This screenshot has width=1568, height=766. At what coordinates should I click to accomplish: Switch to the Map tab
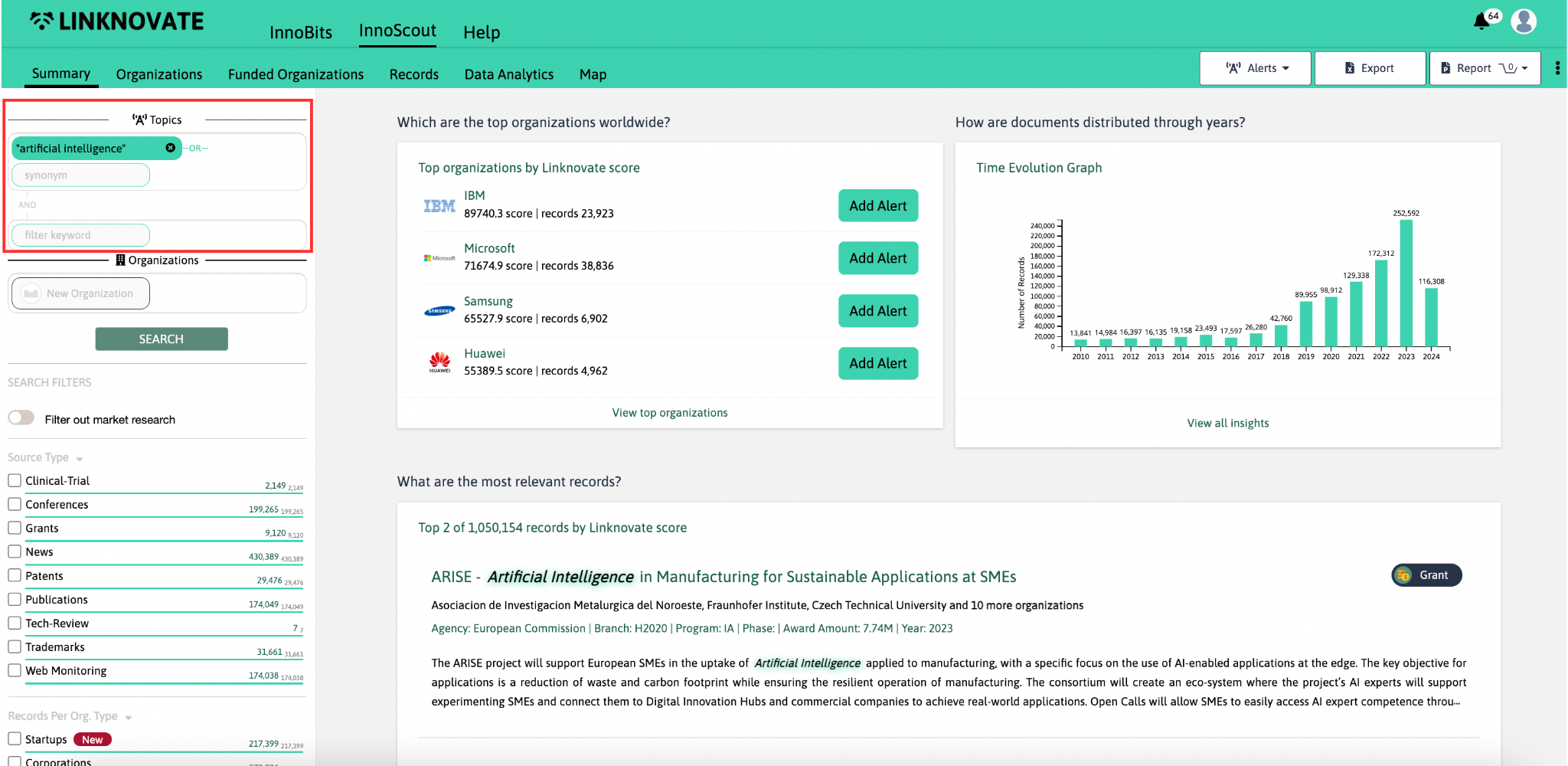tap(593, 74)
